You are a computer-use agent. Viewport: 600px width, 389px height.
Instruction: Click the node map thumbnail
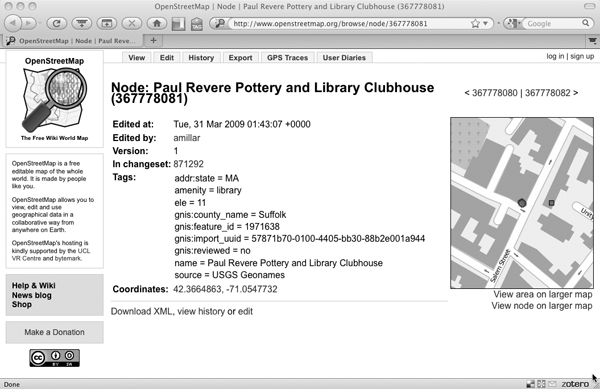tap(522, 203)
